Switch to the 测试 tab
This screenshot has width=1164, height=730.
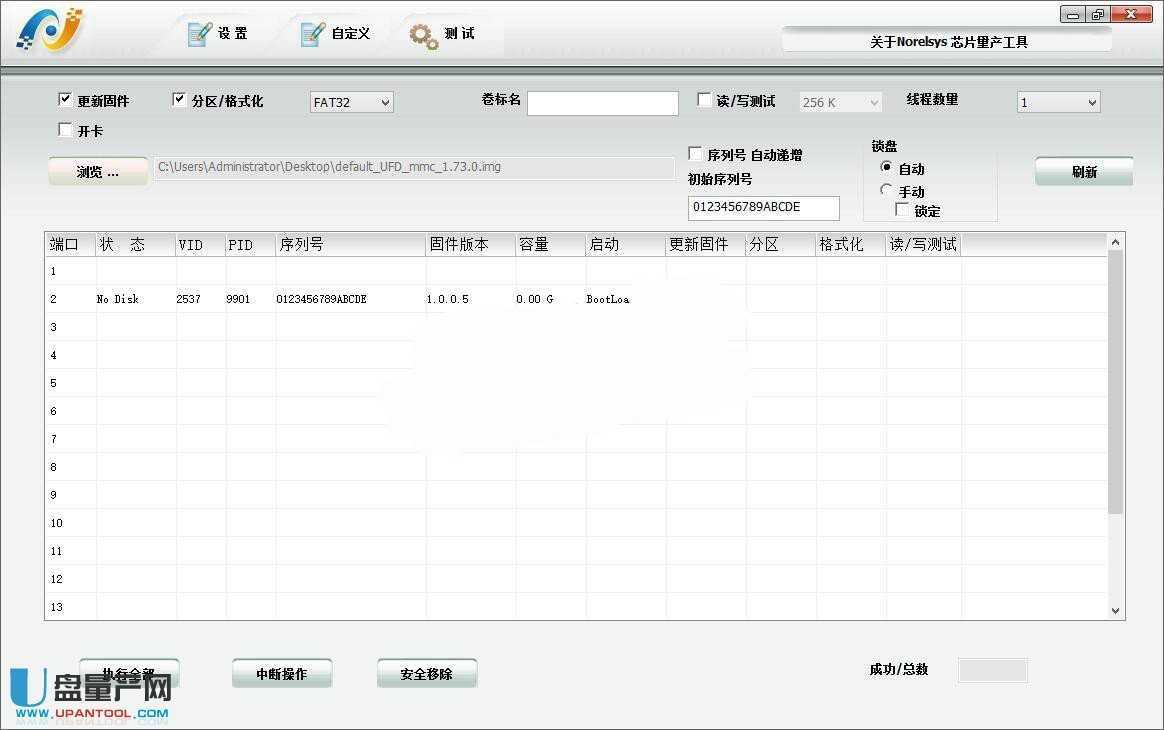pos(459,34)
